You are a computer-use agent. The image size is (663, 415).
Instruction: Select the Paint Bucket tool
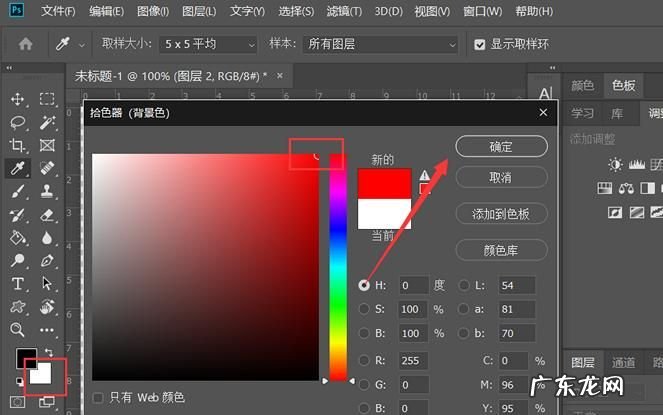17,238
